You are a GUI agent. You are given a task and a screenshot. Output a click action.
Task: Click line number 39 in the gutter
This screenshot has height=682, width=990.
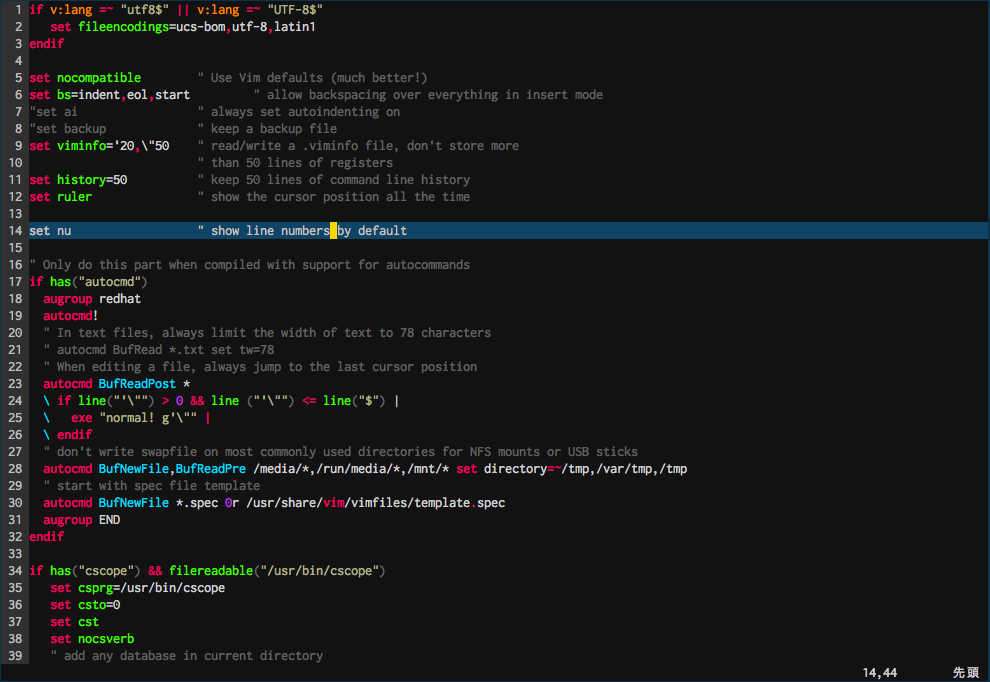15,656
